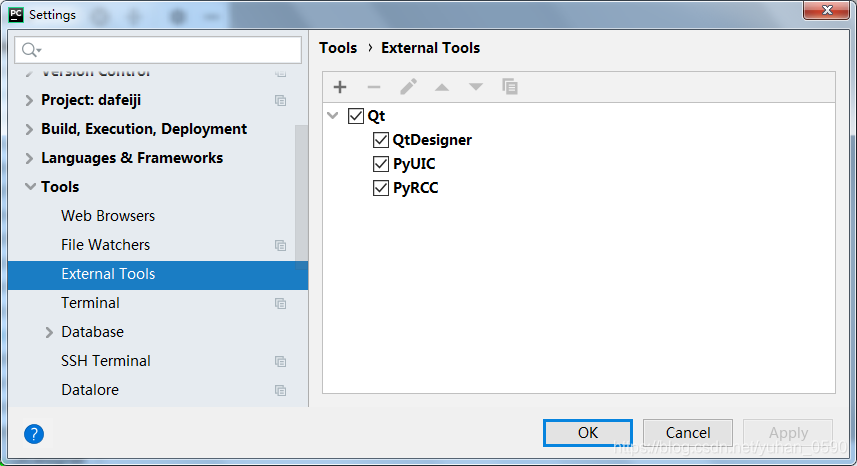Collapse the Qt group in tools list

332,115
